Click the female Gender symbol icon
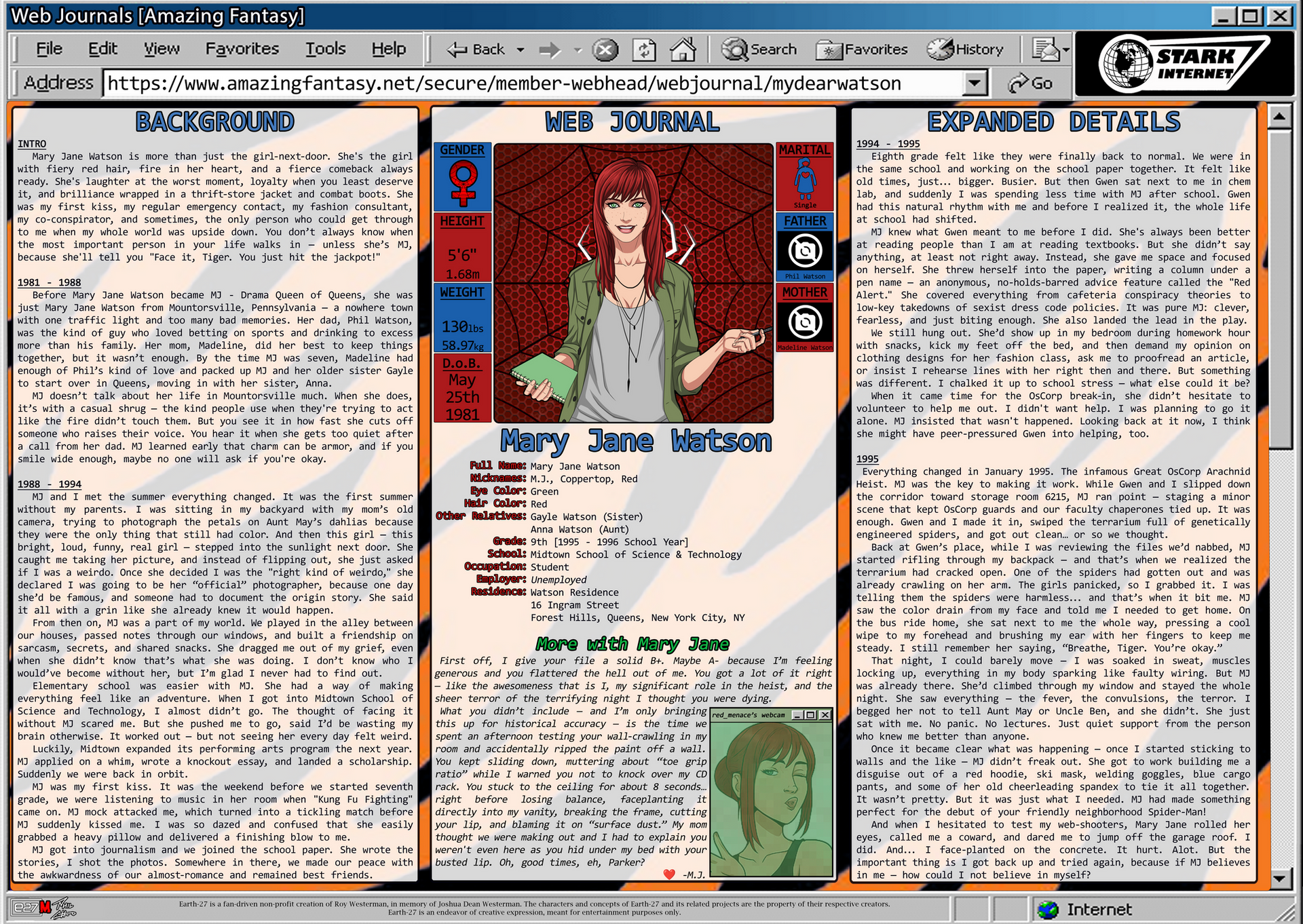Screen dimensions: 1303x924 [463, 185]
